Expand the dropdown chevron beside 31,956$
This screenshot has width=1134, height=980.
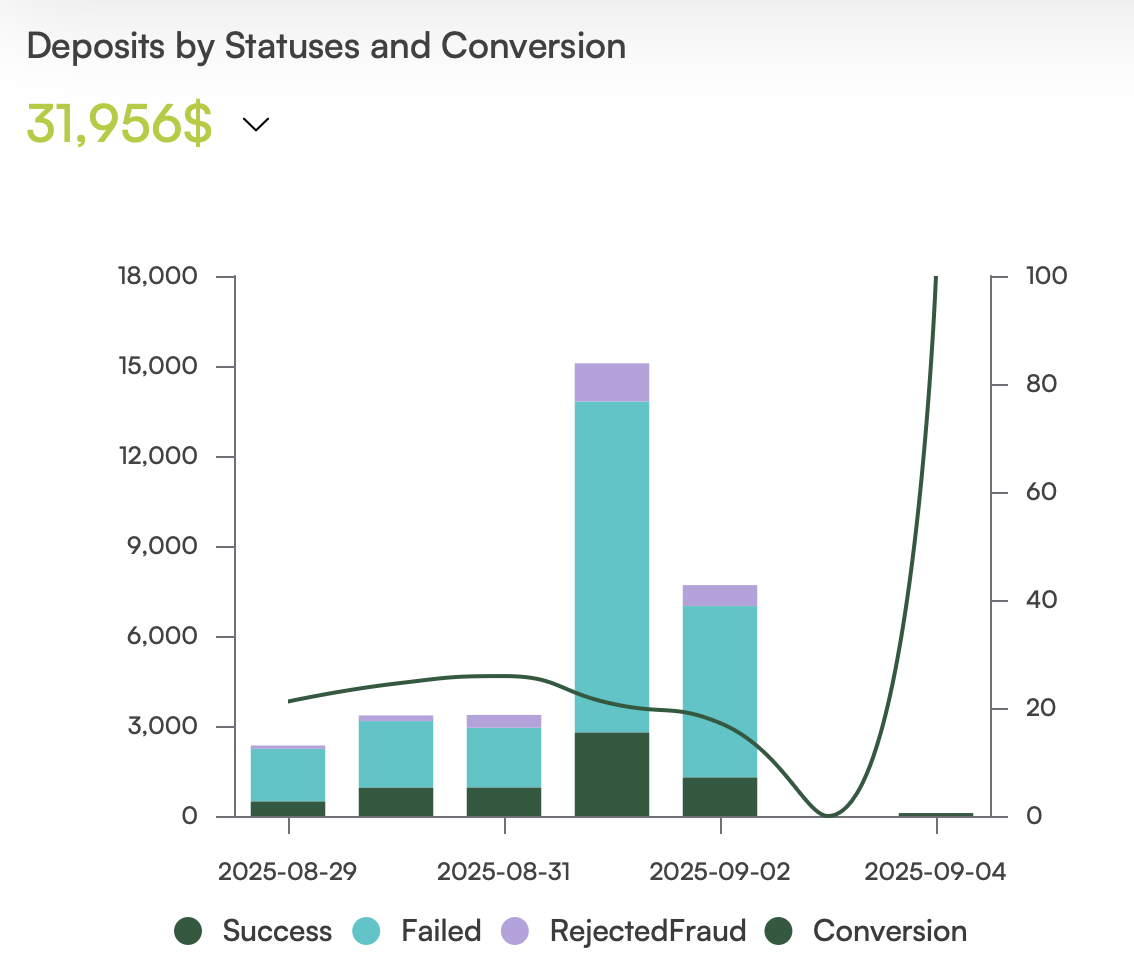pos(256,124)
